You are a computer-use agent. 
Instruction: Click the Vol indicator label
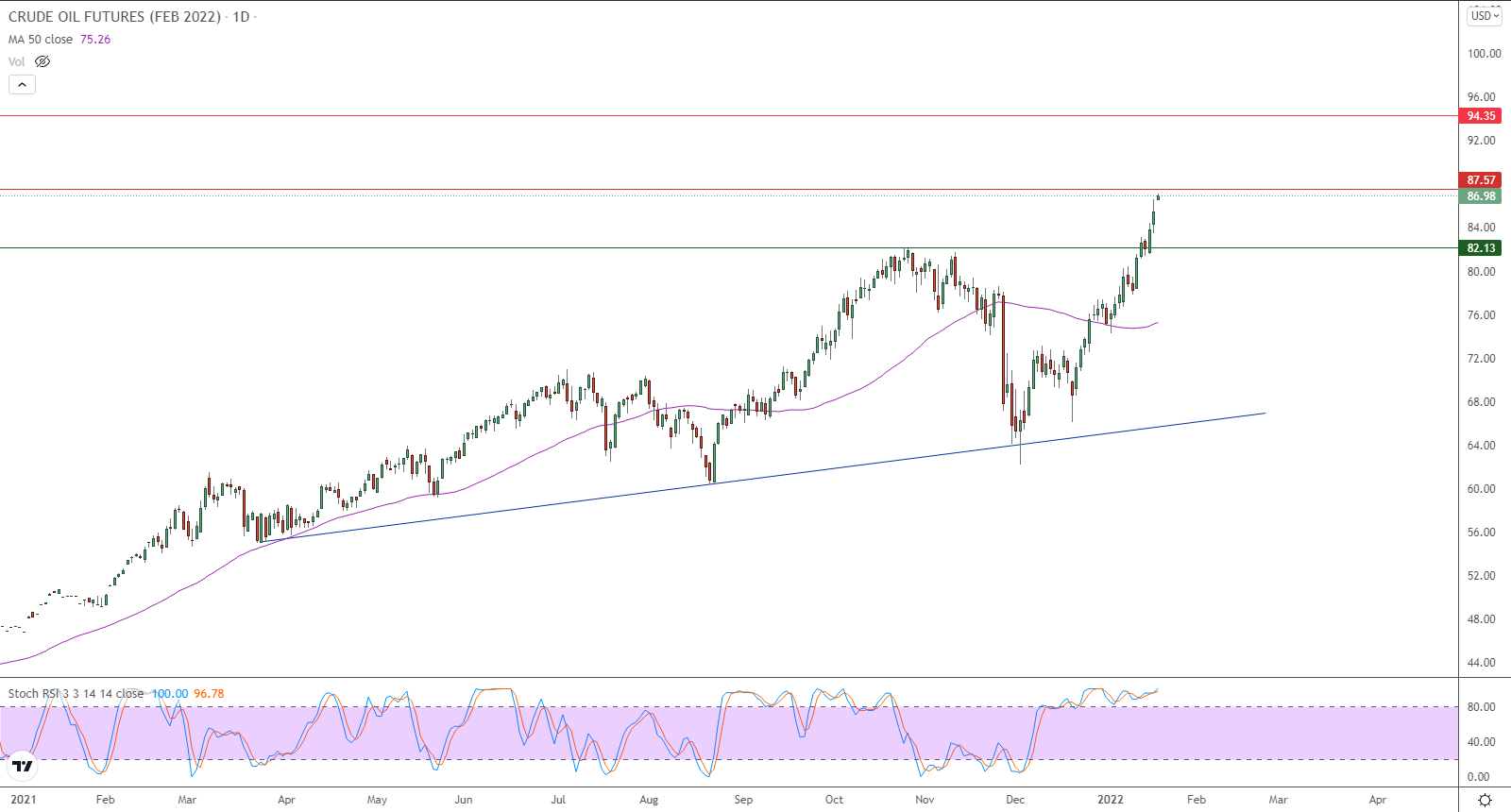point(17,61)
